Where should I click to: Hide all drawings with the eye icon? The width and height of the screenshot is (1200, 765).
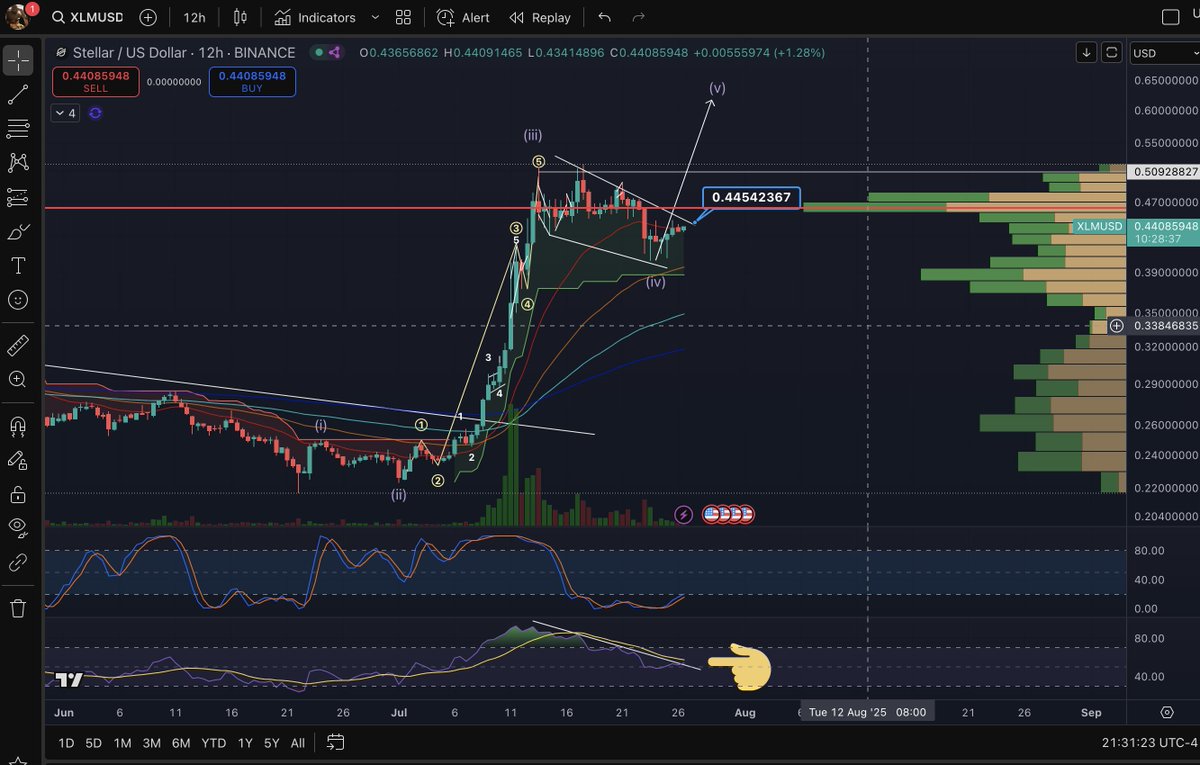point(18,527)
